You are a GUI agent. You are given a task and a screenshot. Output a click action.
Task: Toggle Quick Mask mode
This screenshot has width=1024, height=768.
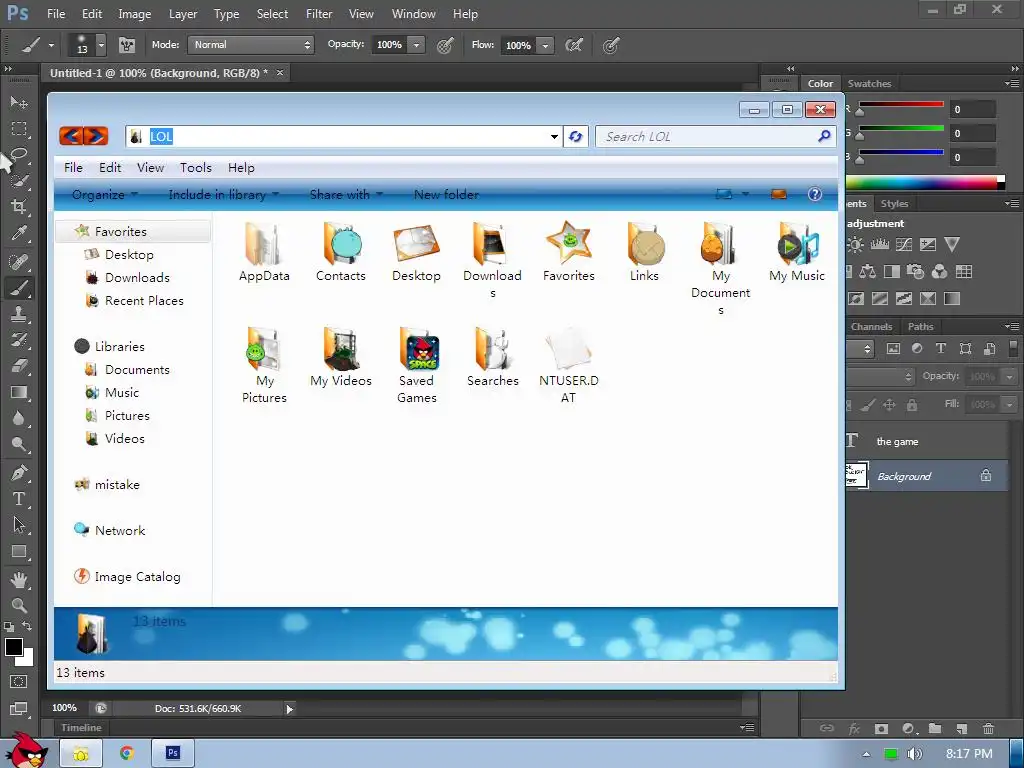pos(19,682)
